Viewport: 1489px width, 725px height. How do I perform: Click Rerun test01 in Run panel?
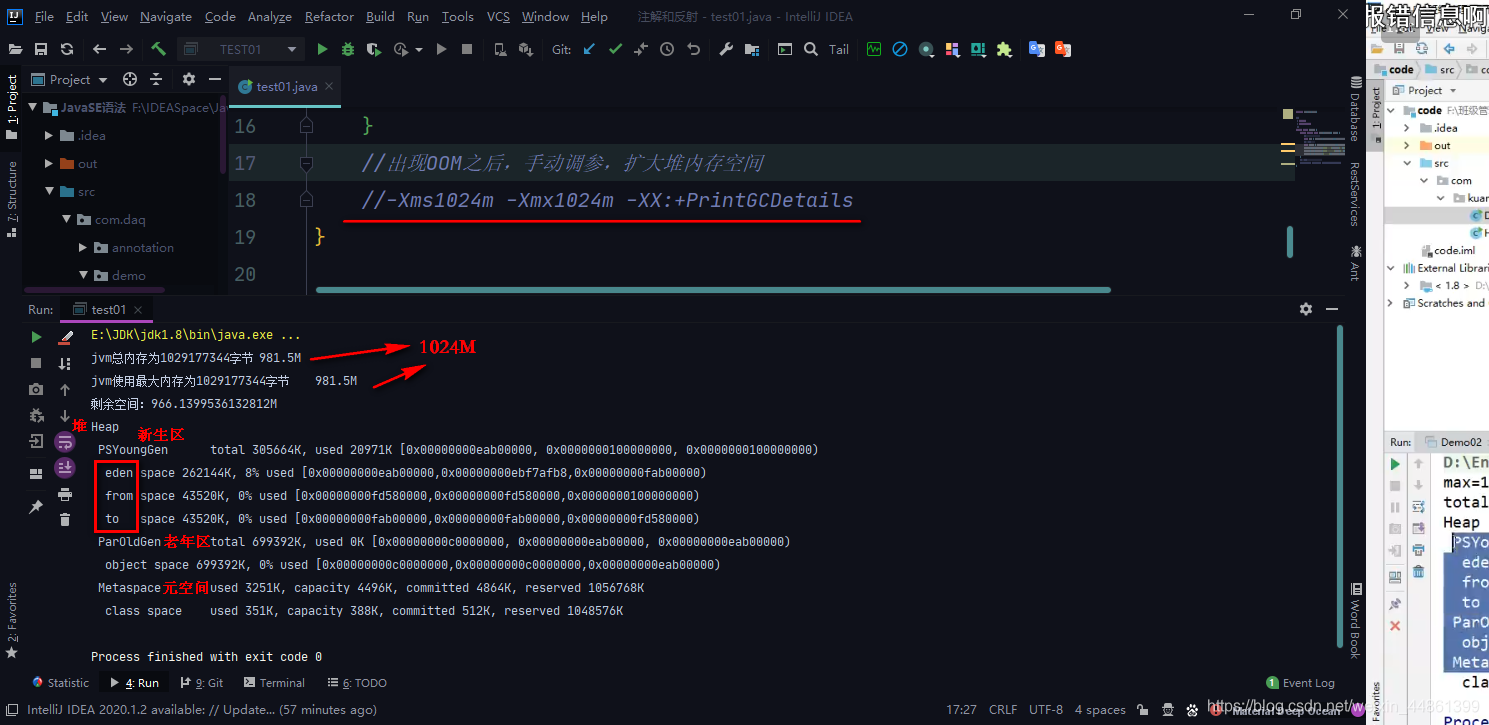(x=37, y=337)
